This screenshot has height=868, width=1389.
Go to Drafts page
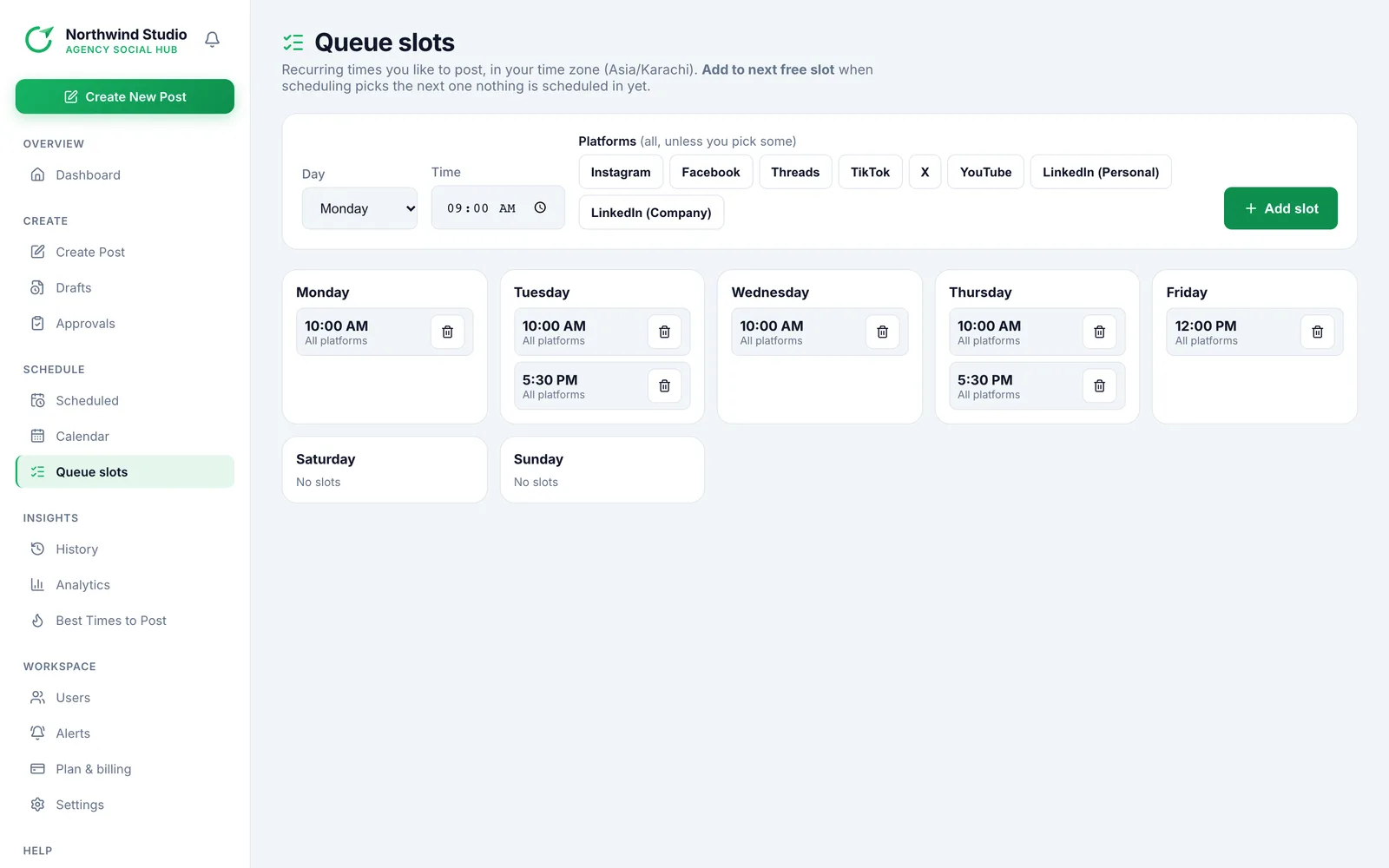(125, 287)
